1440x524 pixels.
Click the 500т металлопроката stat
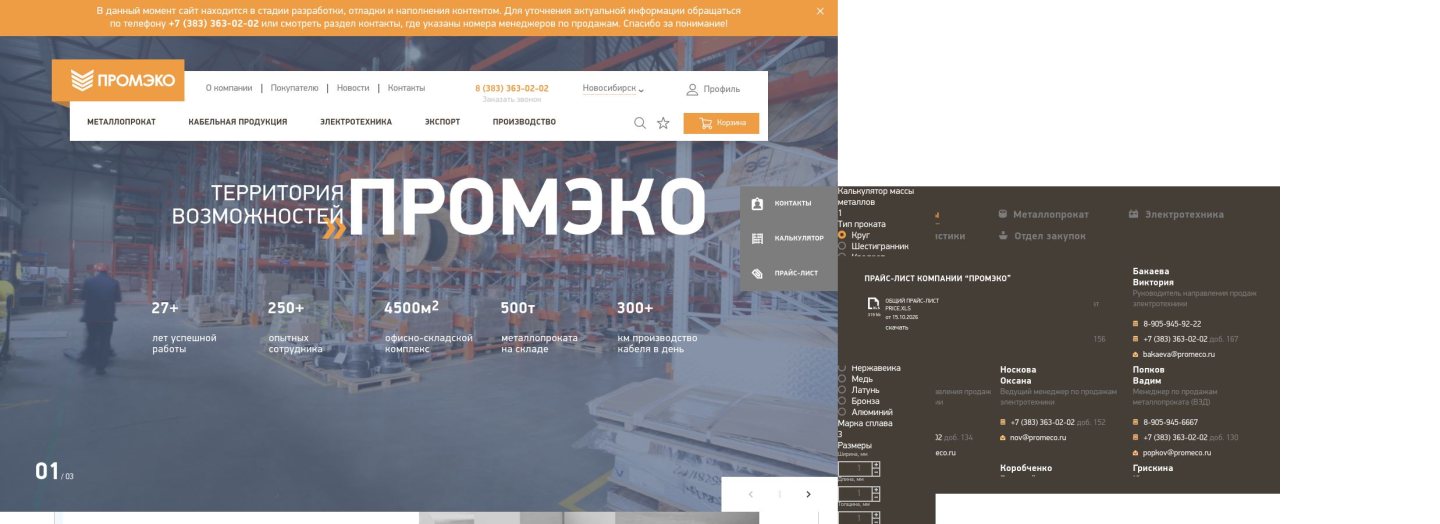coord(539,327)
